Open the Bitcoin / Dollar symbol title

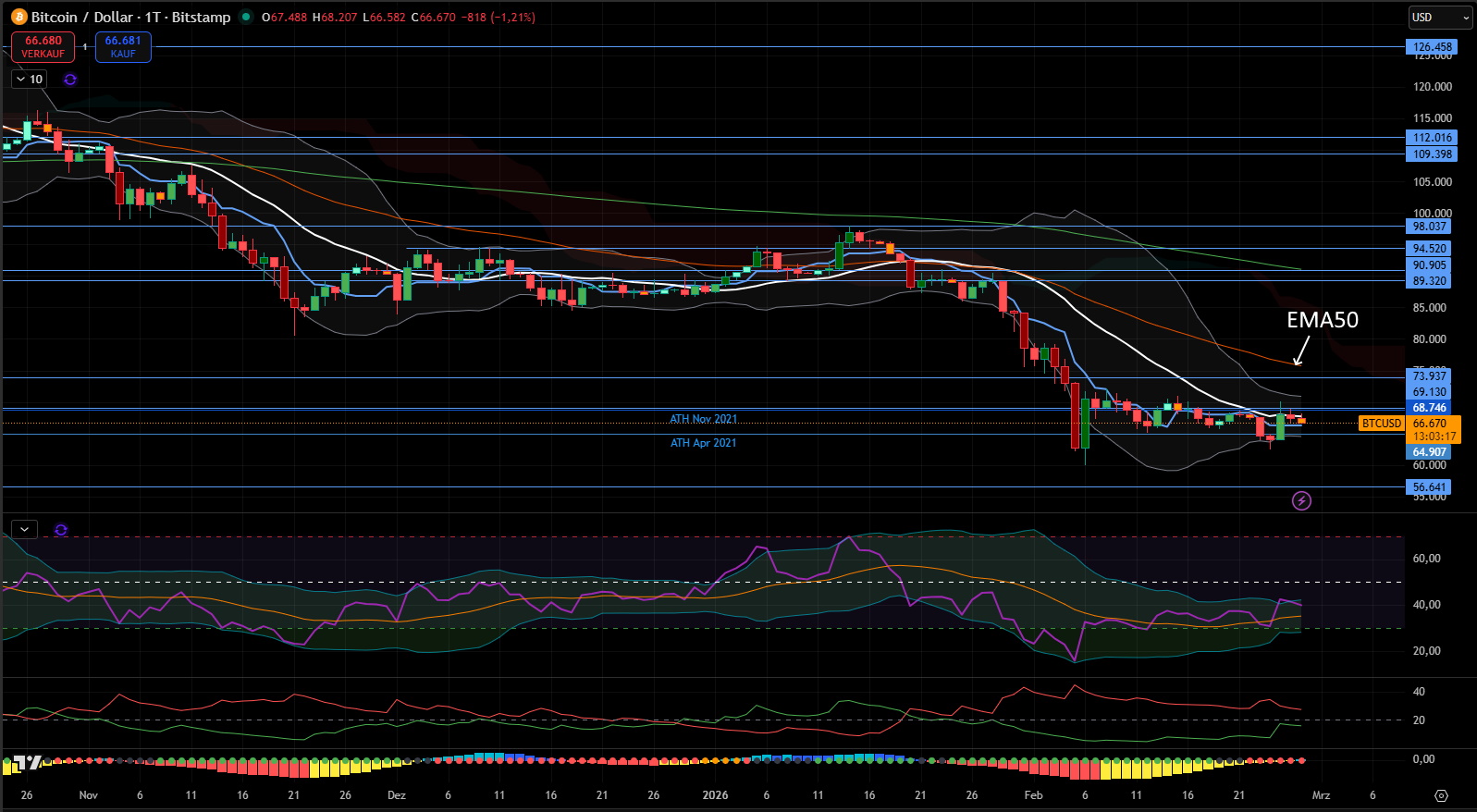pyautogui.click(x=130, y=17)
